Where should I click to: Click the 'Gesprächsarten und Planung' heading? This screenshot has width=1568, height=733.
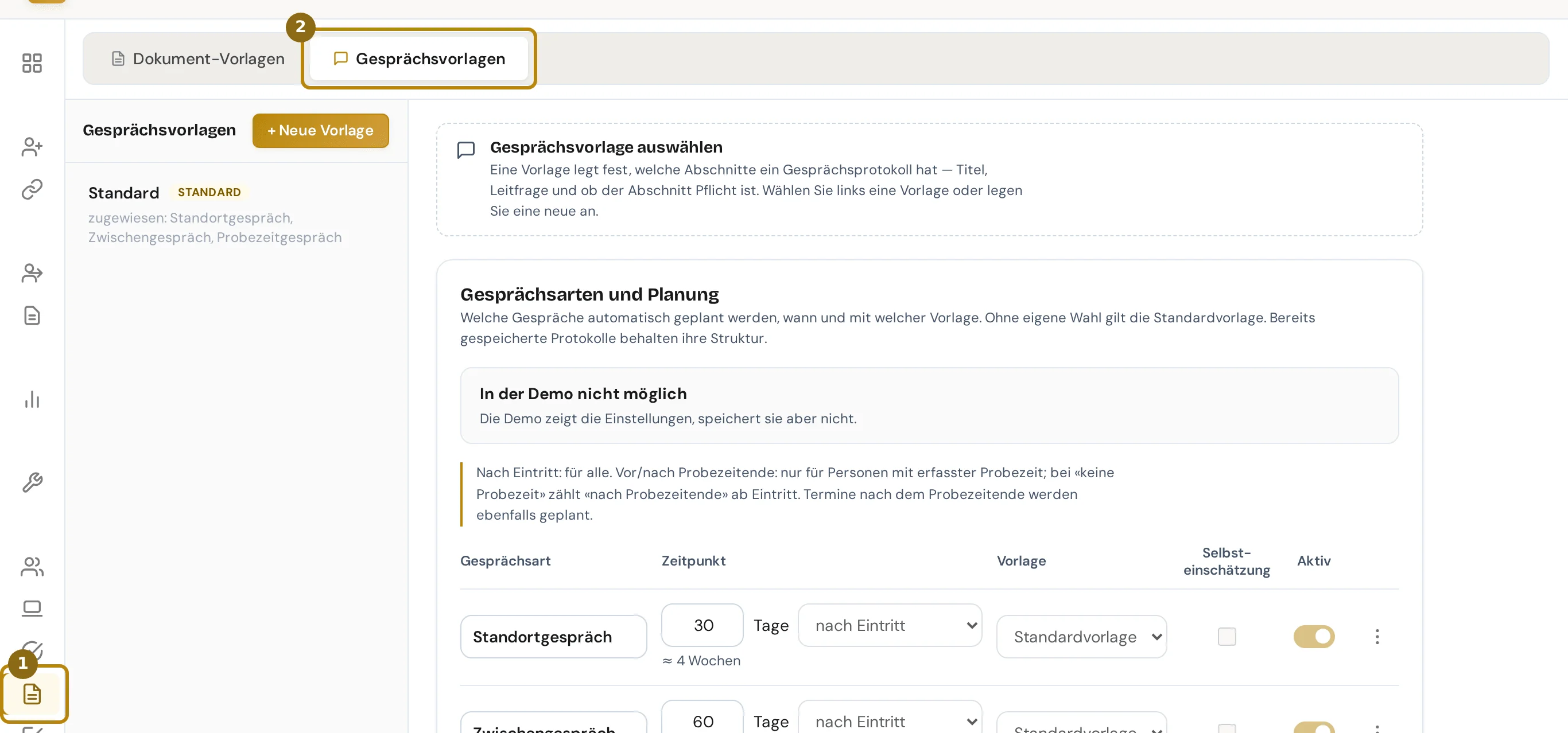point(589,294)
